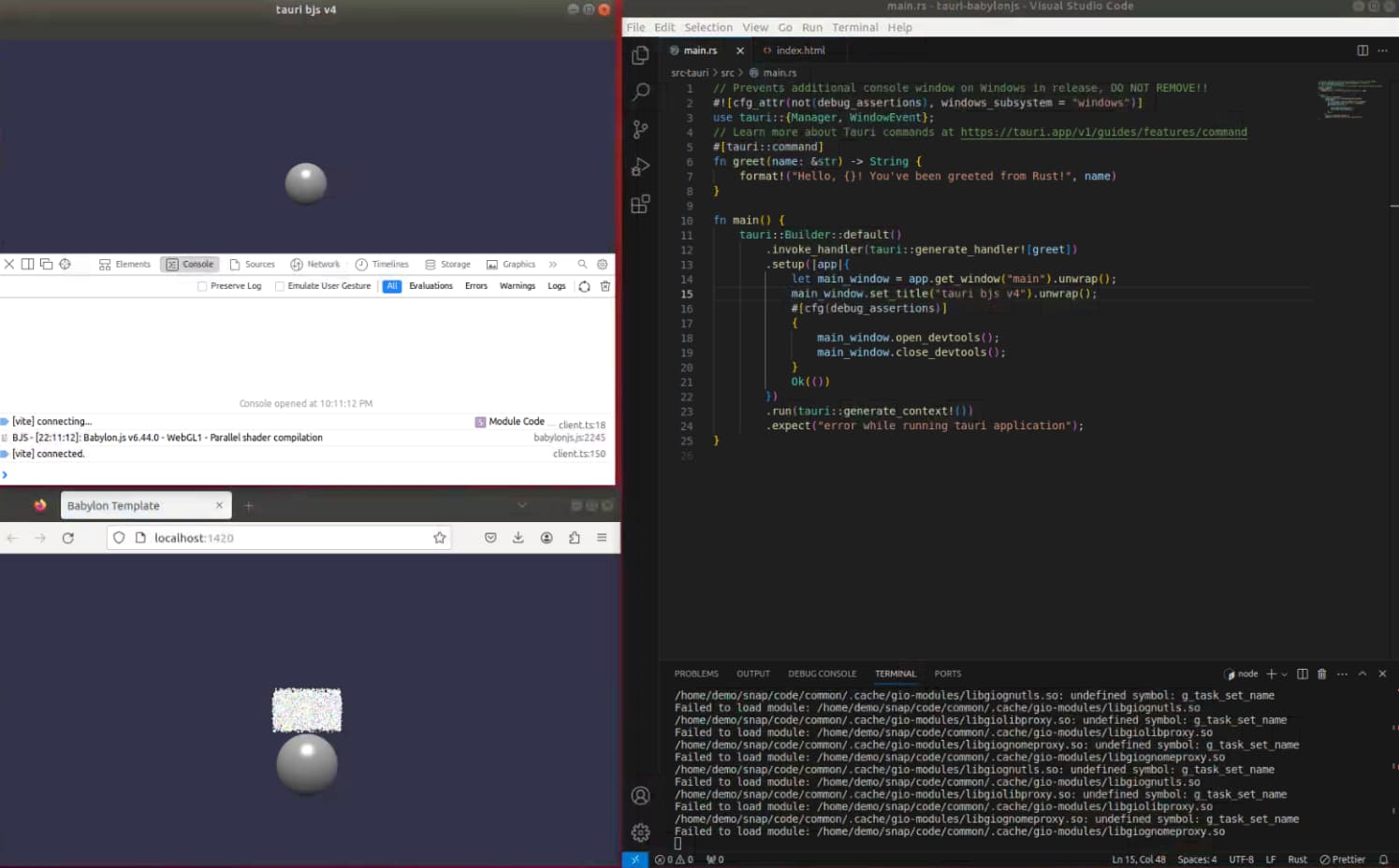Open the Run and Debug view
The height and width of the screenshot is (868, 1399).
640,166
